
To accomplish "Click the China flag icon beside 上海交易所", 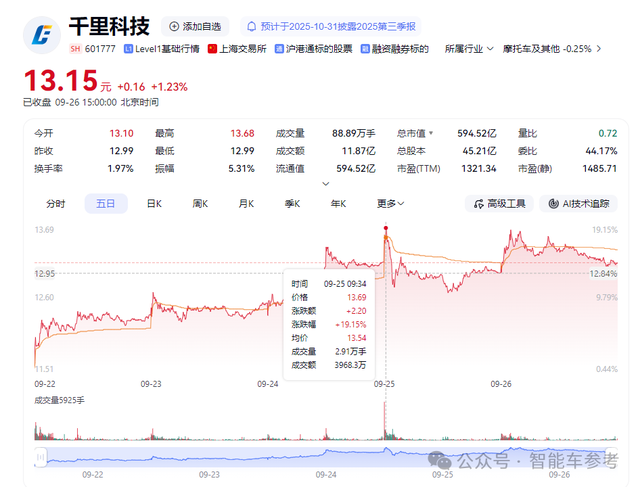I will point(212,49).
